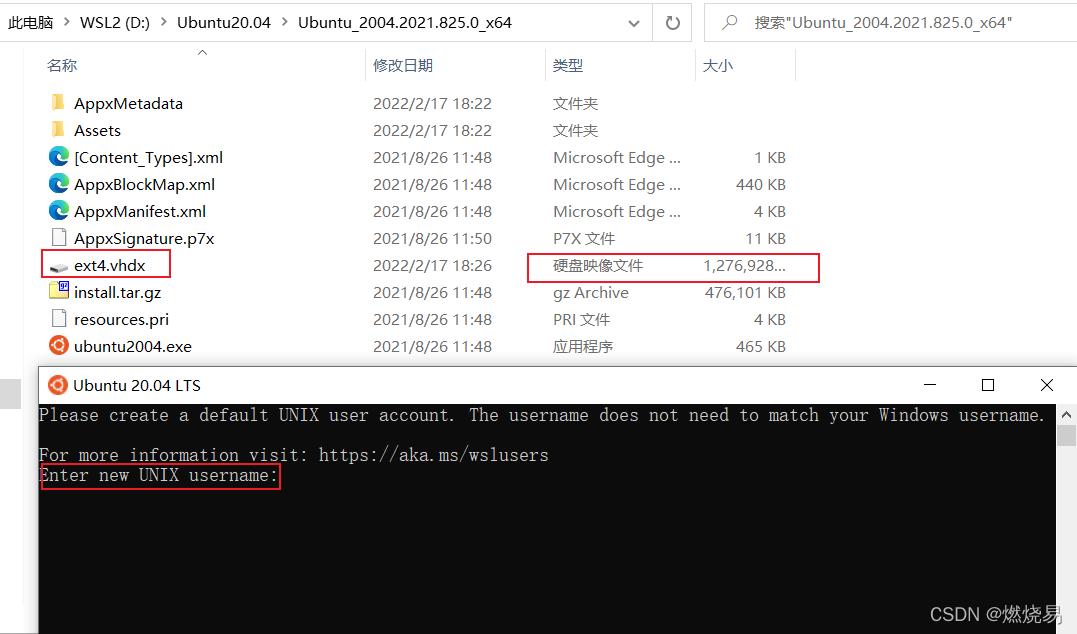Select the AppxBlockMap.xml file name
Image resolution: width=1077 pixels, height=634 pixels.
click(x=144, y=184)
